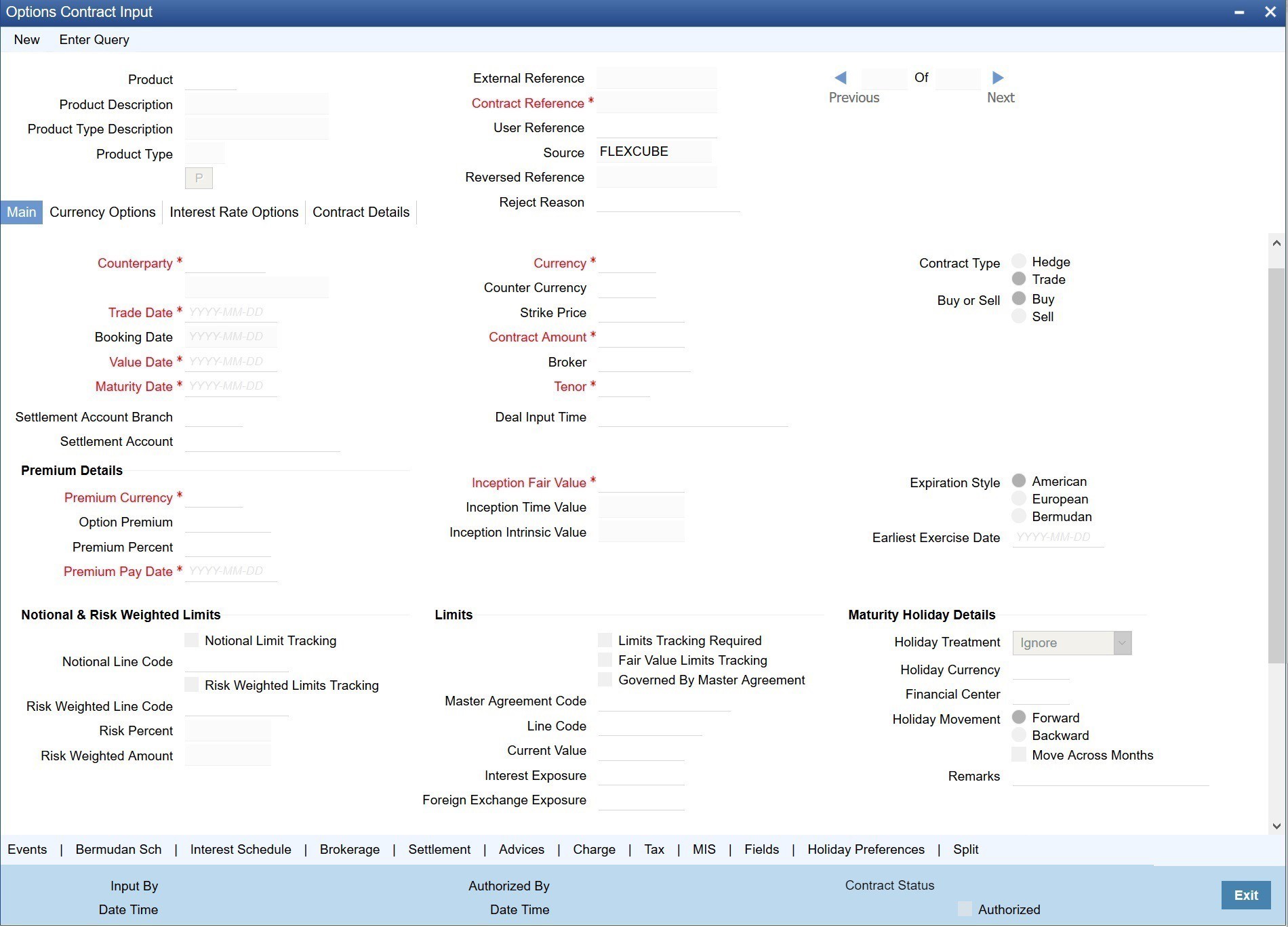Screen dimensions: 1288x927
Task: Click New in the toolbar
Action: [26, 39]
